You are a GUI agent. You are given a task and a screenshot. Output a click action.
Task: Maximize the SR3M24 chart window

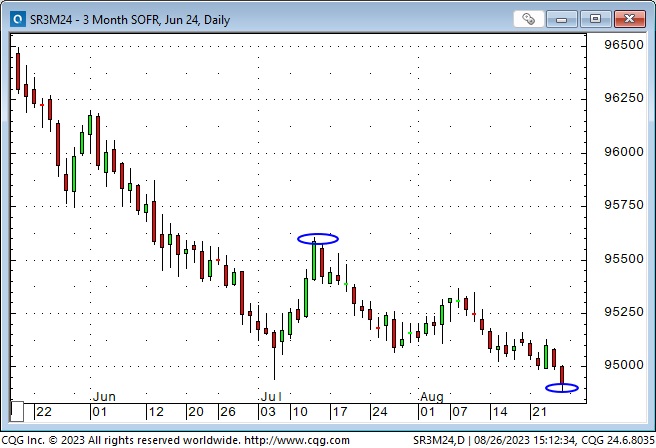(595, 19)
